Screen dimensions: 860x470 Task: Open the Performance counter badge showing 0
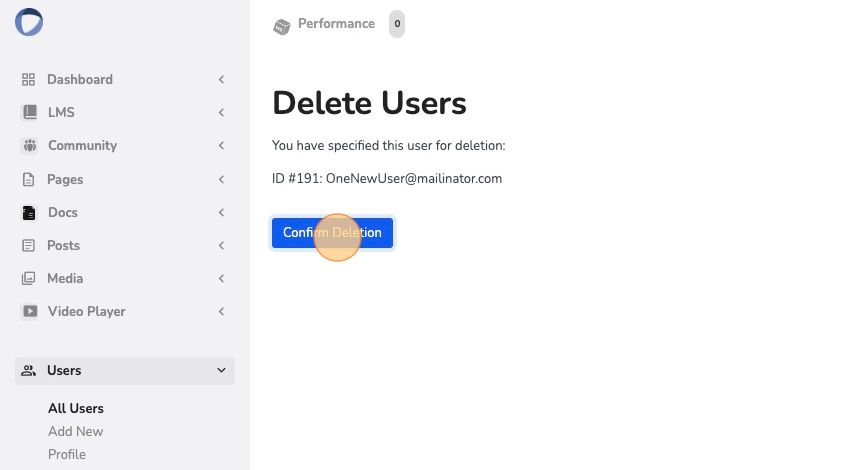(397, 24)
